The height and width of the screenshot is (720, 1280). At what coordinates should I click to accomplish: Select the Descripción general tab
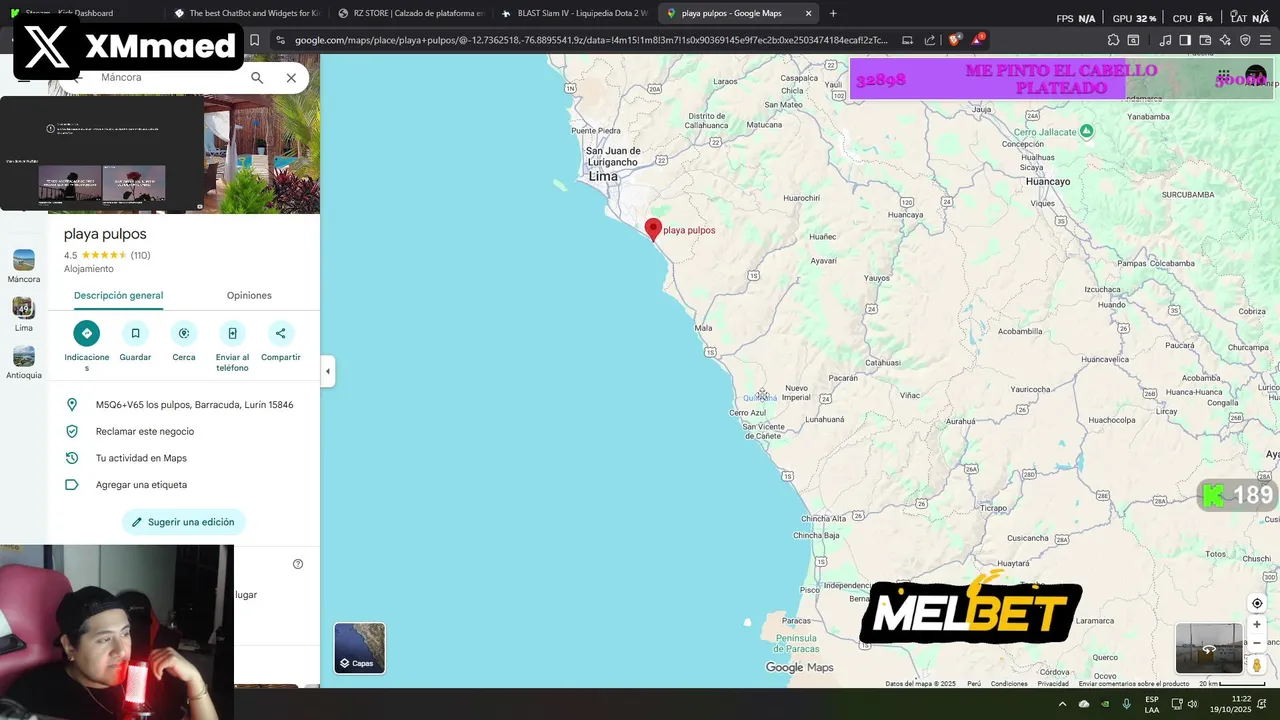pos(118,295)
